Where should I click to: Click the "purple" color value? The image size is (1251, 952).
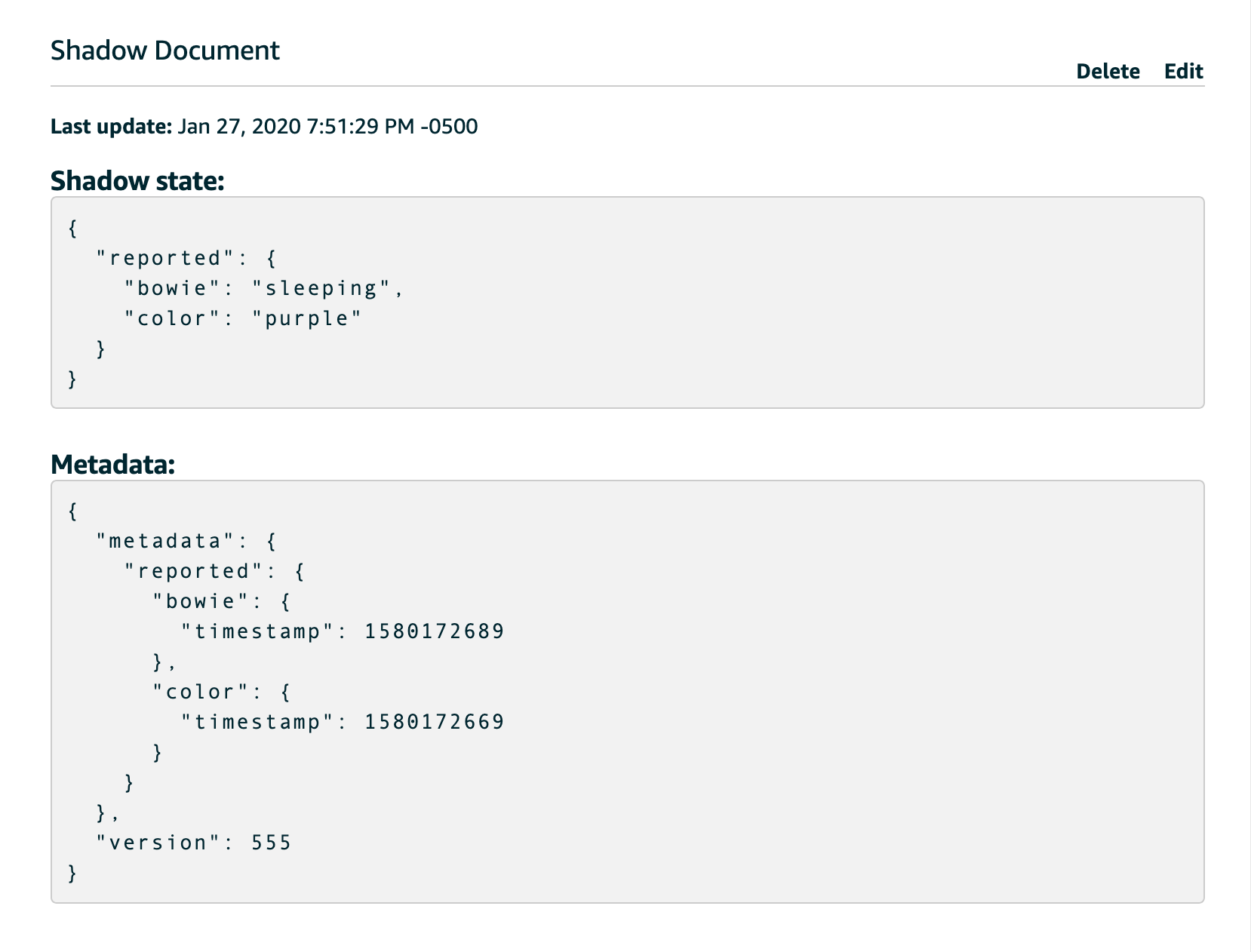tap(306, 318)
